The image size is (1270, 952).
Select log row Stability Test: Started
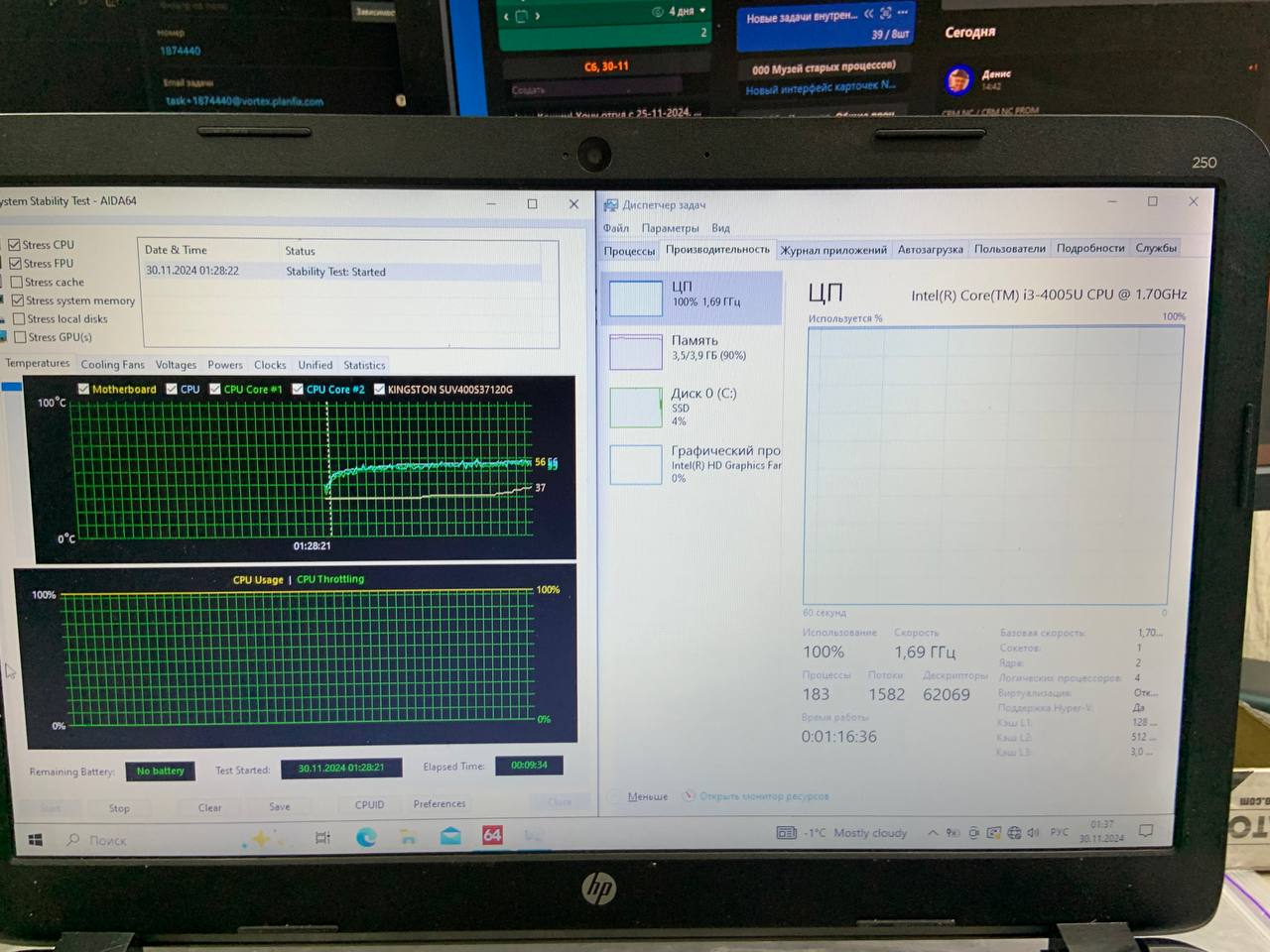343,271
